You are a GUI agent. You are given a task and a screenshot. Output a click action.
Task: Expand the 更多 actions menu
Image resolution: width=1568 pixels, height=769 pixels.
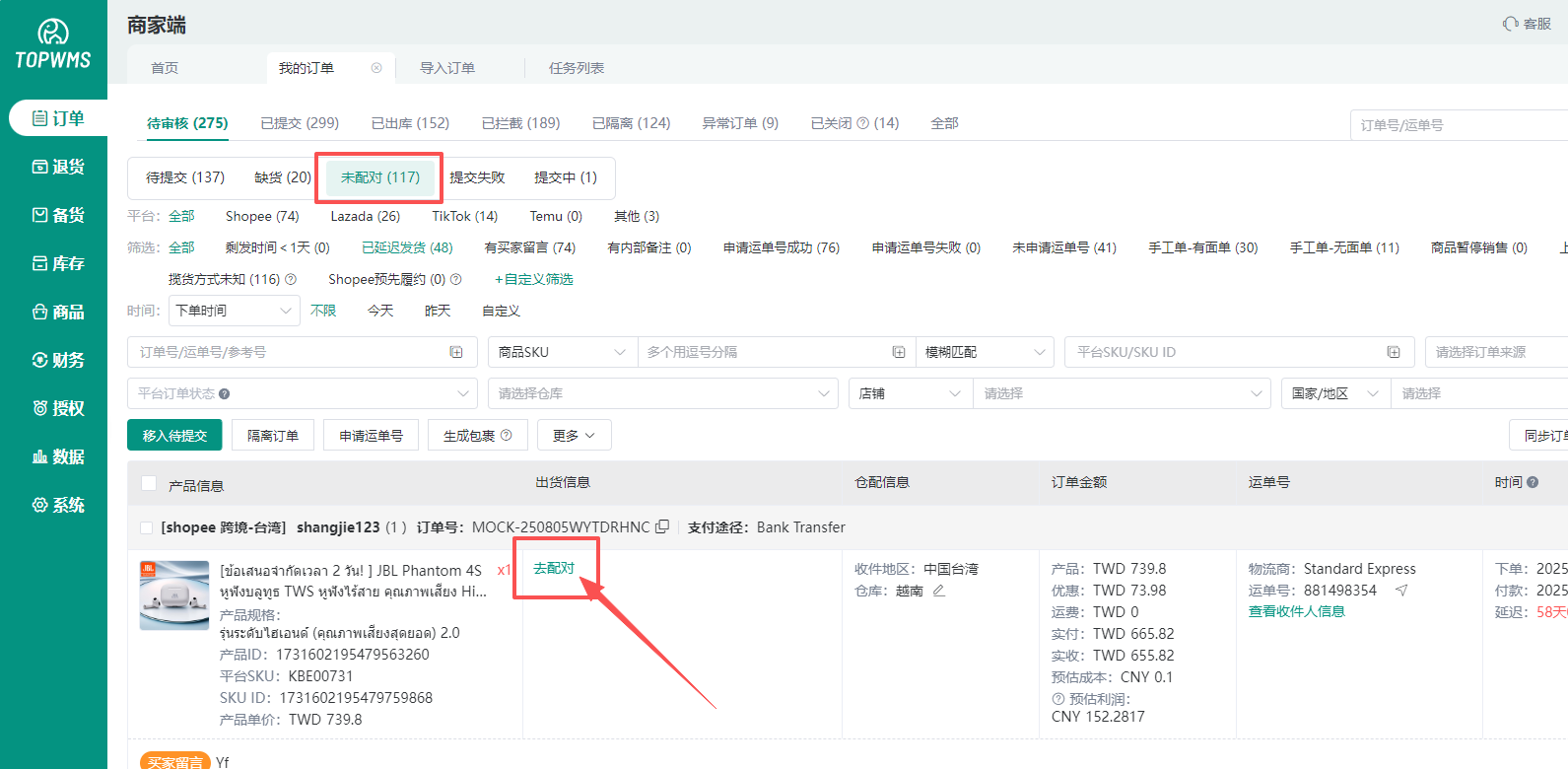574,435
